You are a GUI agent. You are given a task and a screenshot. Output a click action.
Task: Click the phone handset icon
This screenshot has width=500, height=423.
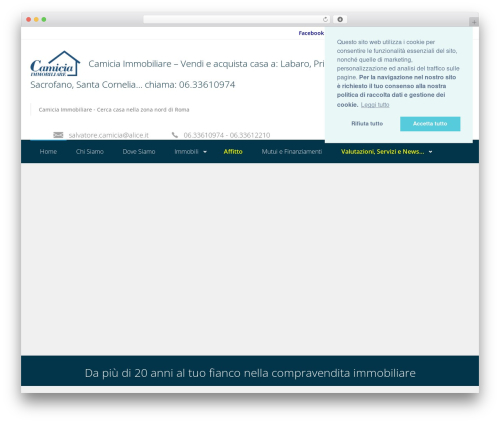coord(175,135)
